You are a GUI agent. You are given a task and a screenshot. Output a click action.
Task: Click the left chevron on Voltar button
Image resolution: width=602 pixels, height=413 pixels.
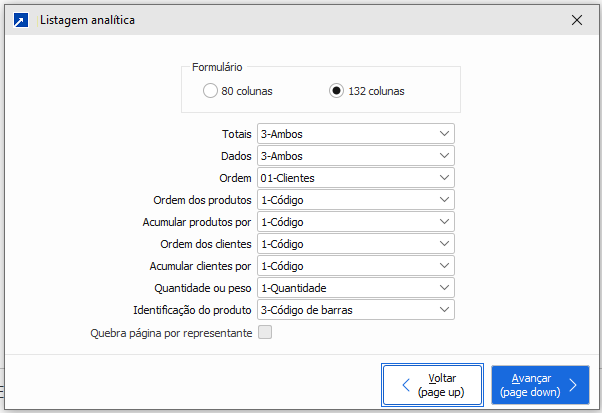click(406, 385)
